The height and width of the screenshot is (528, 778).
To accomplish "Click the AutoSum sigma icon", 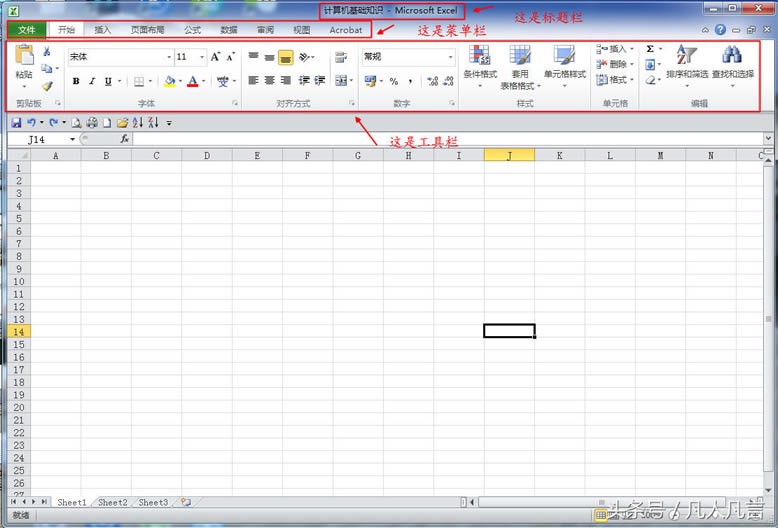I will point(650,49).
